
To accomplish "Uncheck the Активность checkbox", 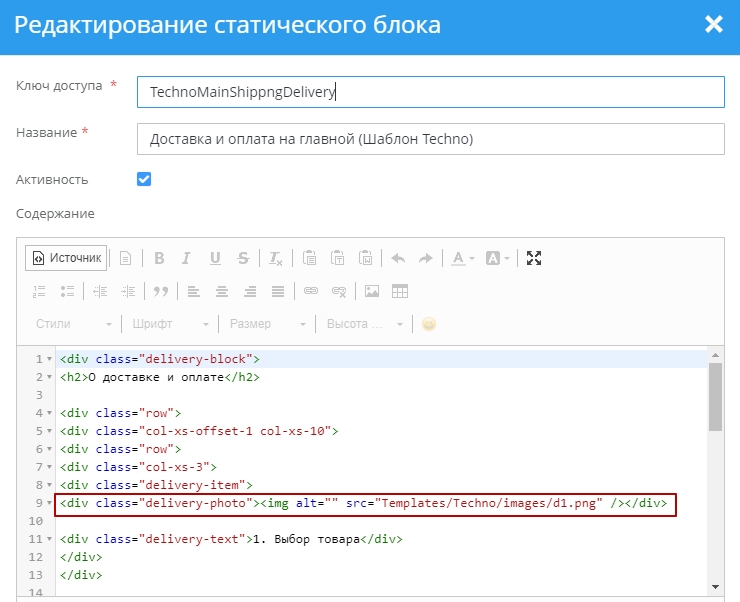I will coord(144,179).
